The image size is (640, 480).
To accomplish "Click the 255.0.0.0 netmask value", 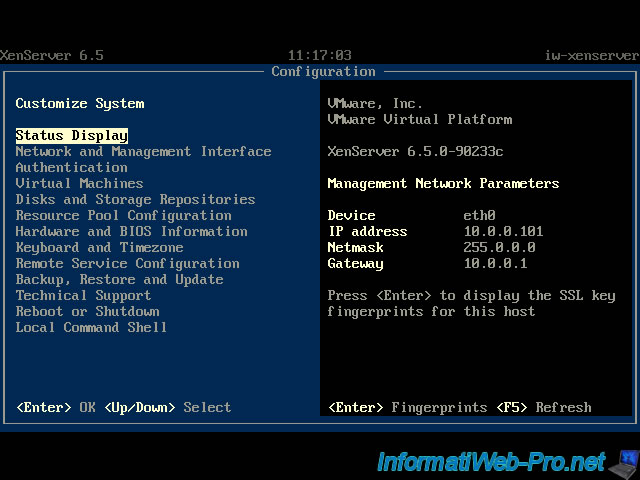I will point(499,247).
